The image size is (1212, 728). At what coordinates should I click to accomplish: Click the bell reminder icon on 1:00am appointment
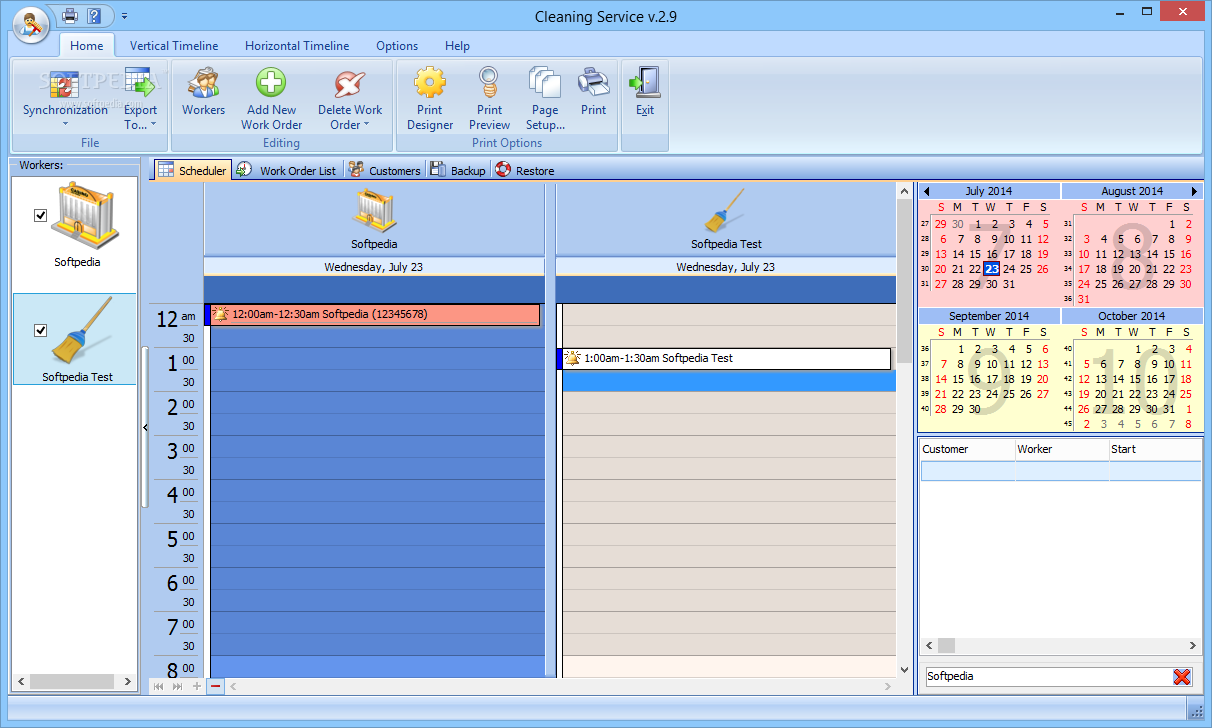pyautogui.click(x=573, y=358)
